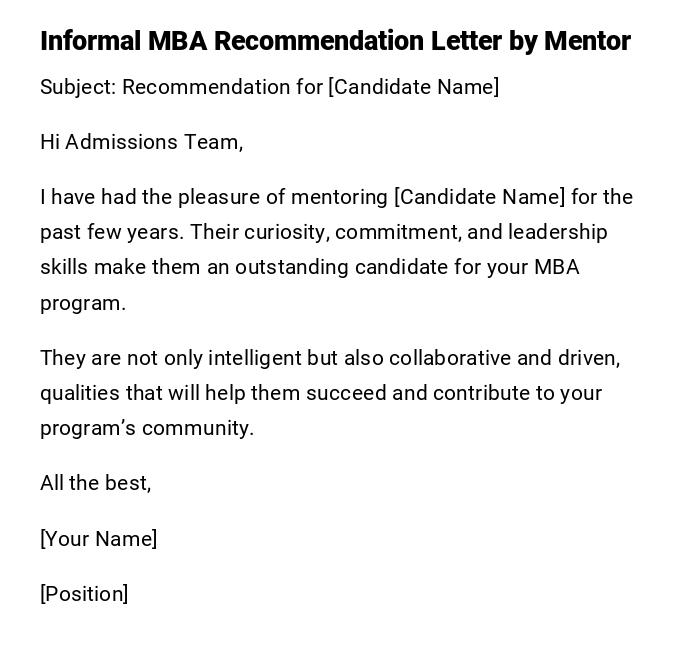The height and width of the screenshot is (656, 700).
Task: Click the [Your Name] placeholder
Action: pyautogui.click(x=98, y=539)
